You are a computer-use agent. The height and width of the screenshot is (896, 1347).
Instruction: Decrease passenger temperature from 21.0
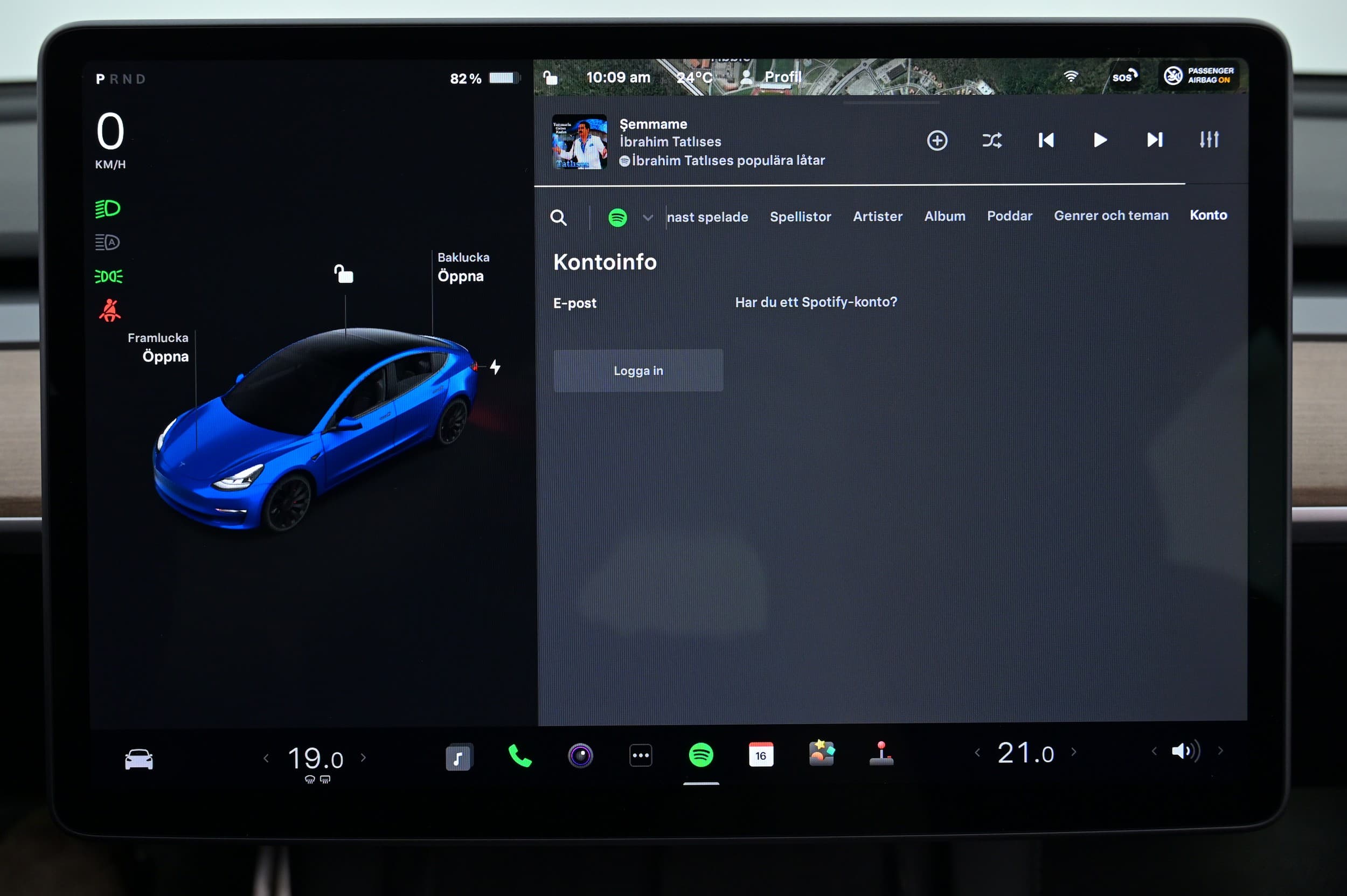coord(977,753)
